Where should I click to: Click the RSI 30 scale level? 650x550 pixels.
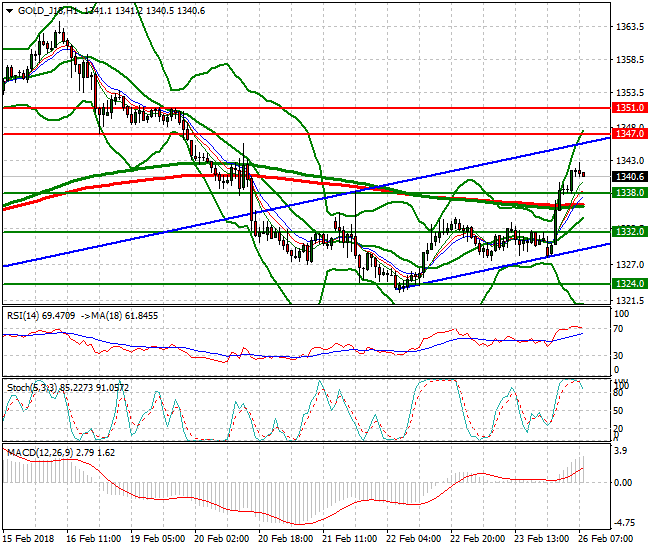(x=618, y=355)
